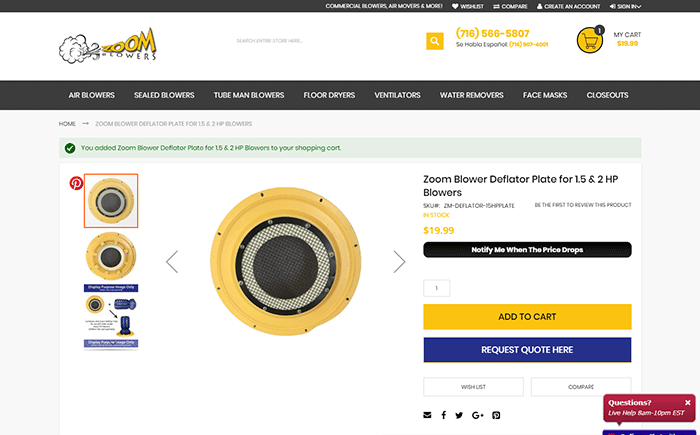The image size is (700, 435).
Task: Open the Closeouts menu item
Action: coord(607,96)
